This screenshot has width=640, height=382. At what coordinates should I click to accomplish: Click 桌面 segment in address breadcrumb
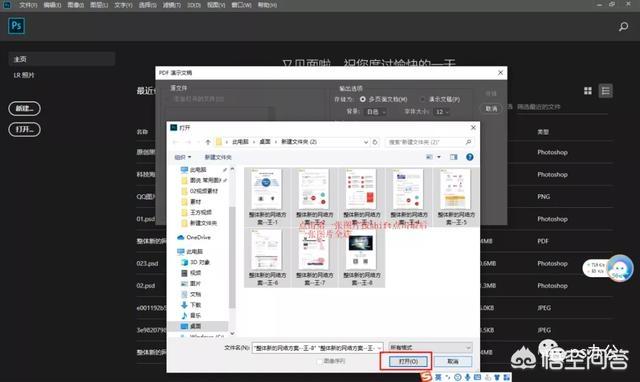click(x=265, y=142)
